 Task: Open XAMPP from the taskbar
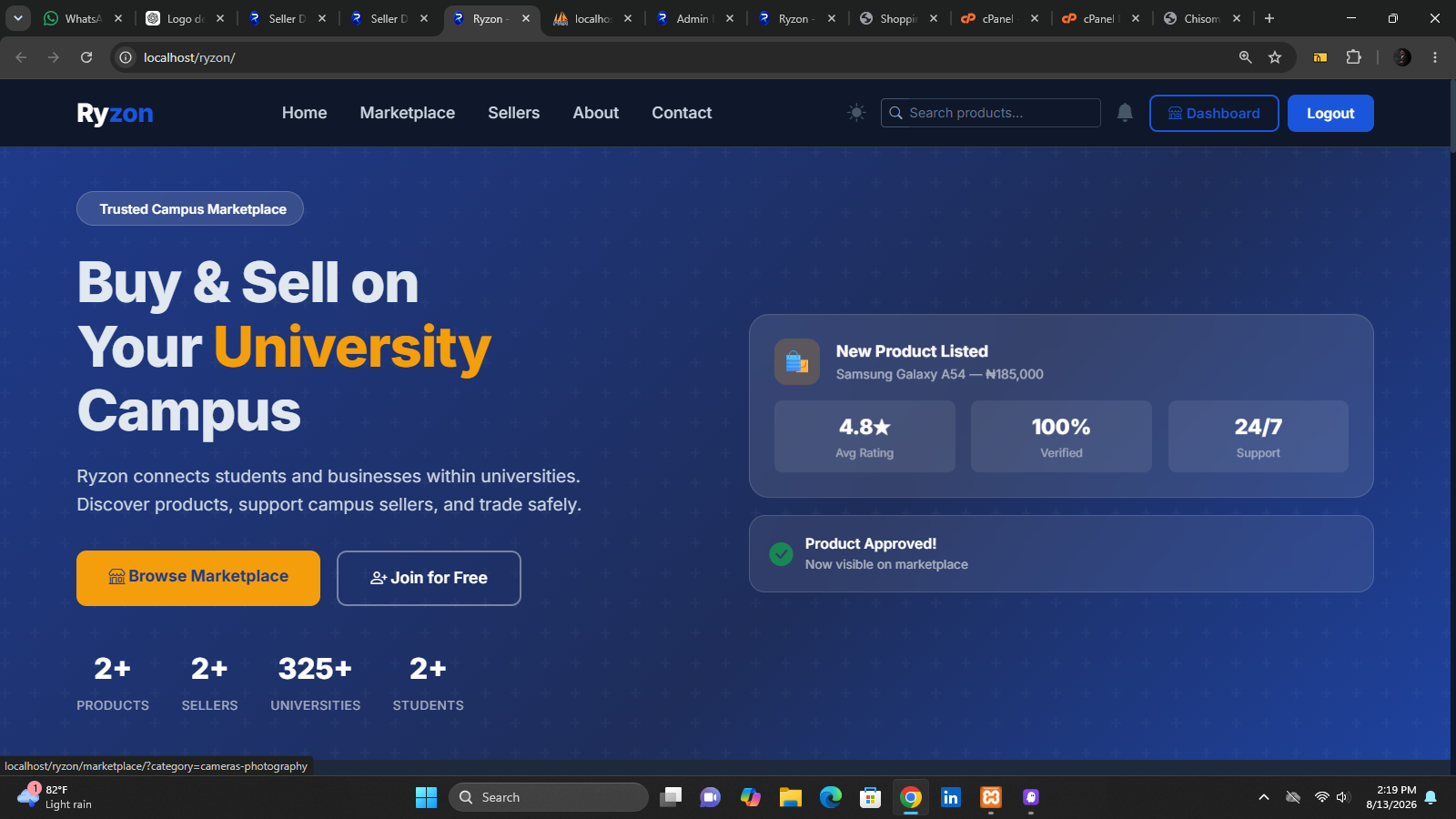991,797
